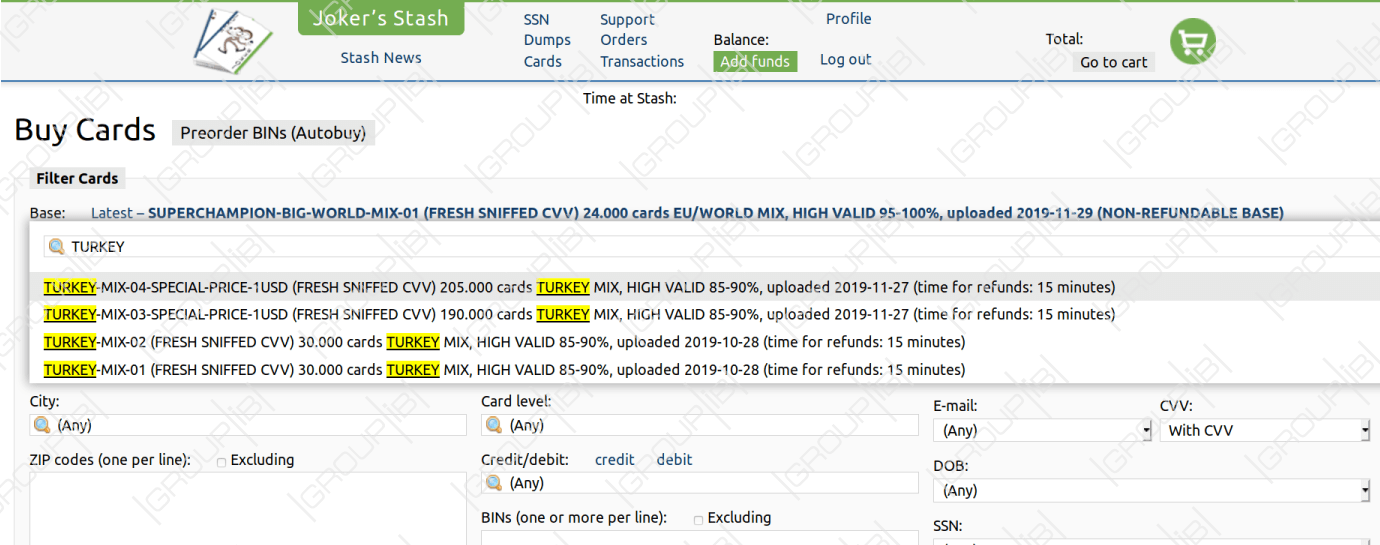Click the magnifier icon in City field
Screen dimensions: 1380x545
[42, 425]
